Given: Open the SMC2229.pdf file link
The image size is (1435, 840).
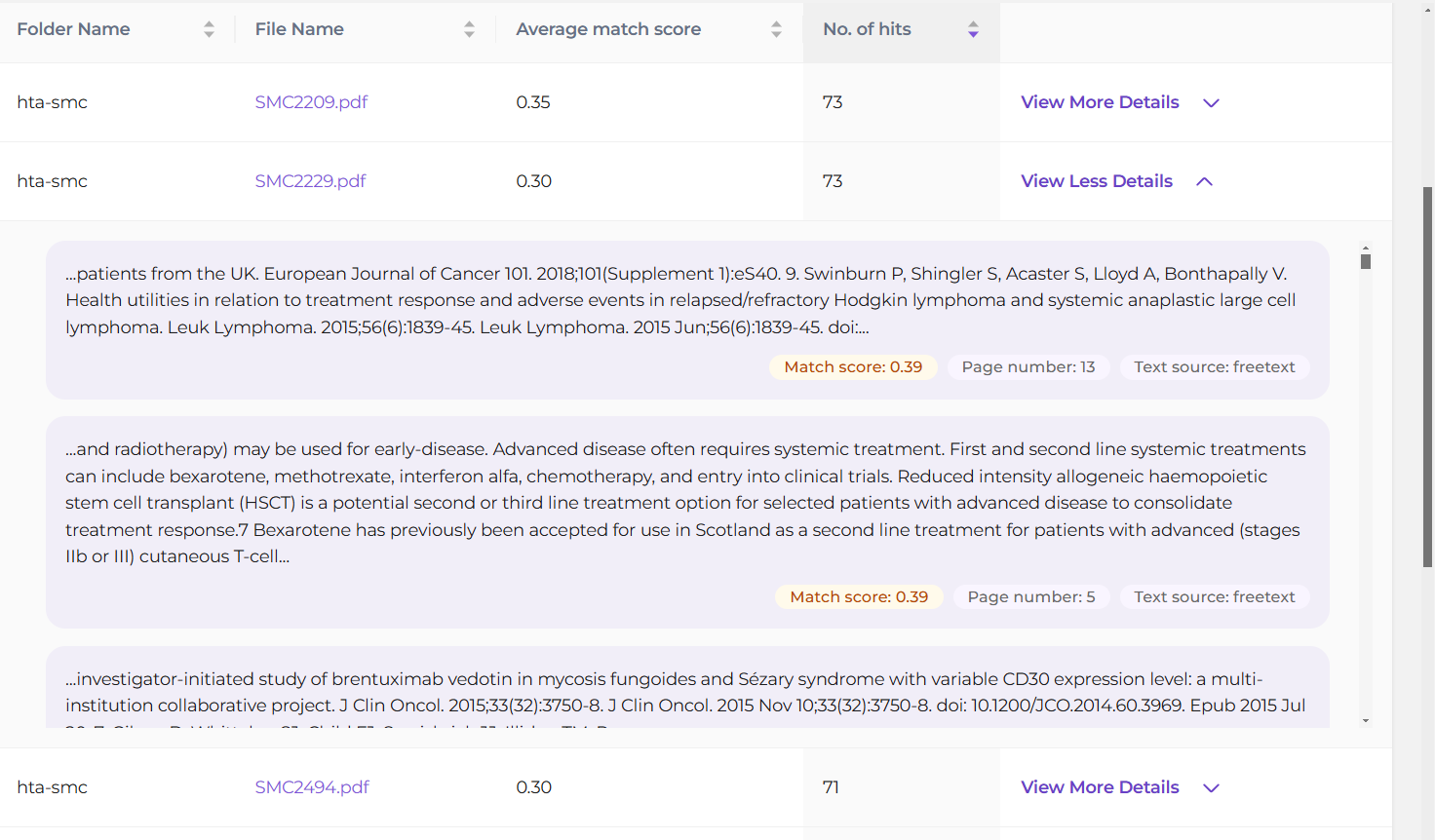Looking at the screenshot, I should click(310, 181).
